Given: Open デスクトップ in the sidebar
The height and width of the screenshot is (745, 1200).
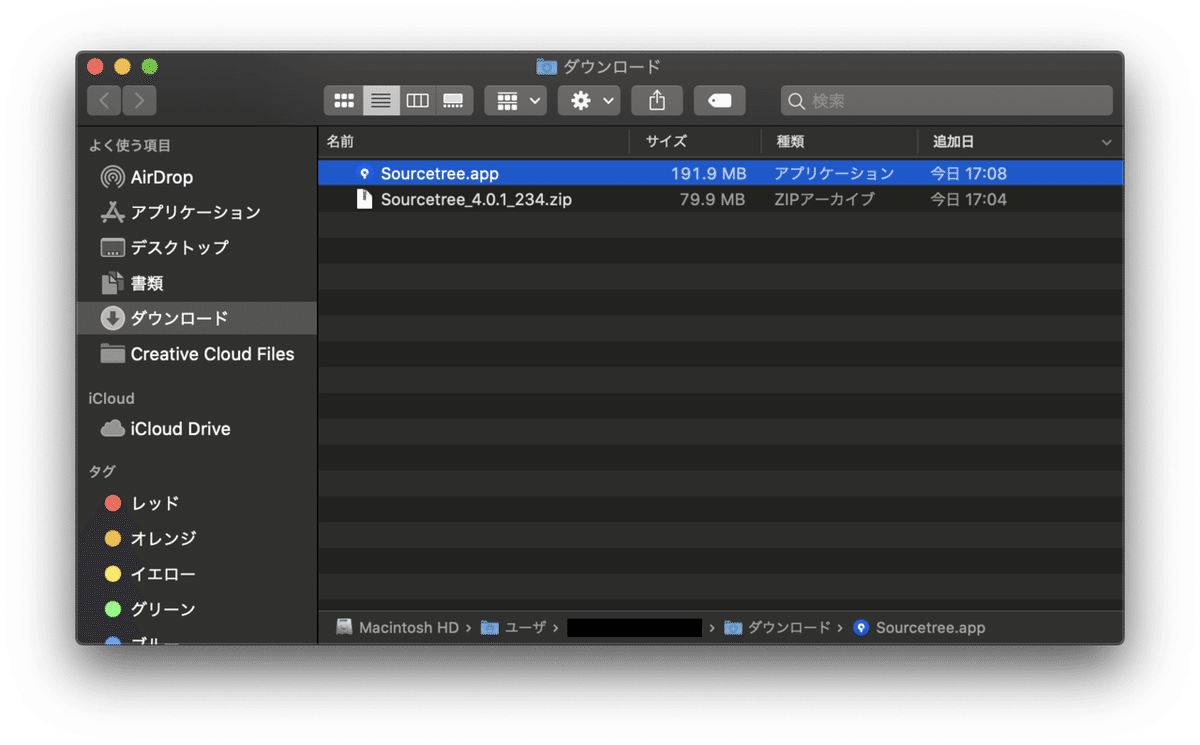Looking at the screenshot, I should coord(196,247).
